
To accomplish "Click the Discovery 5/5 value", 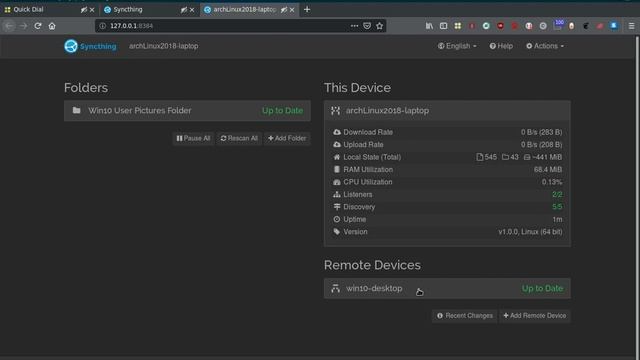I will 557,207.
